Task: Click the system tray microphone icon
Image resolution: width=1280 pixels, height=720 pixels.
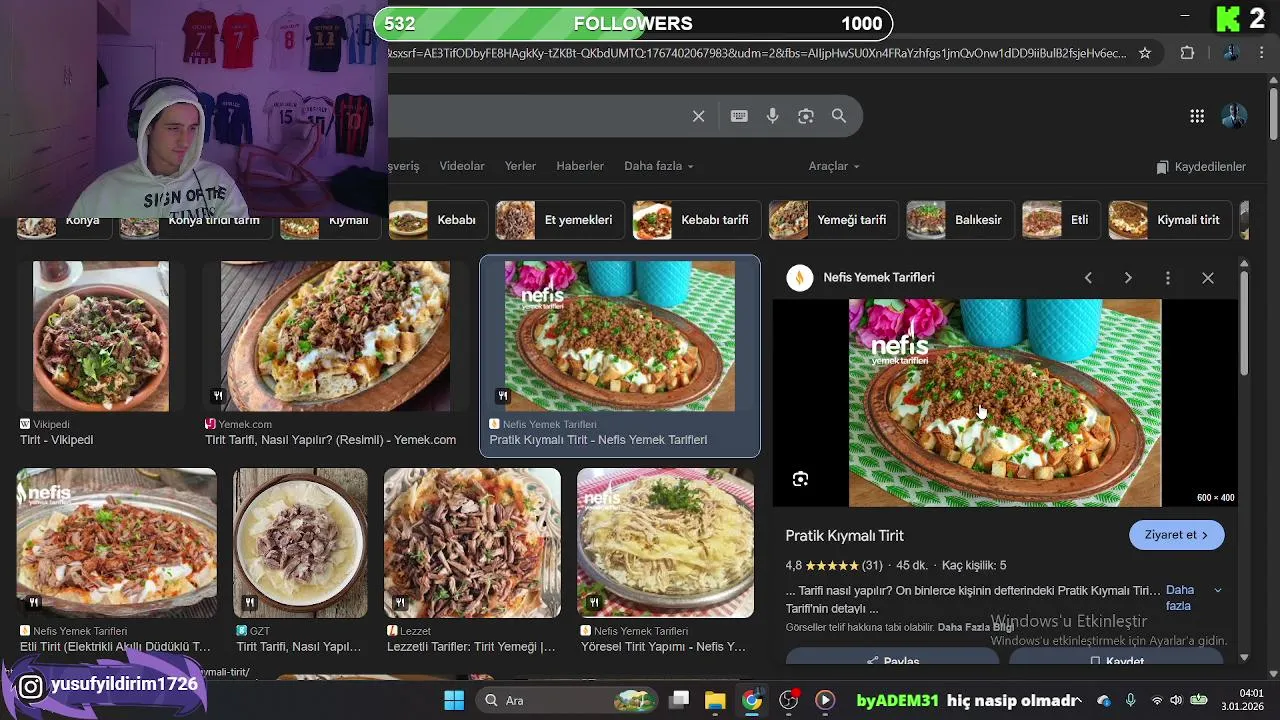Action: pyautogui.click(x=1130, y=700)
